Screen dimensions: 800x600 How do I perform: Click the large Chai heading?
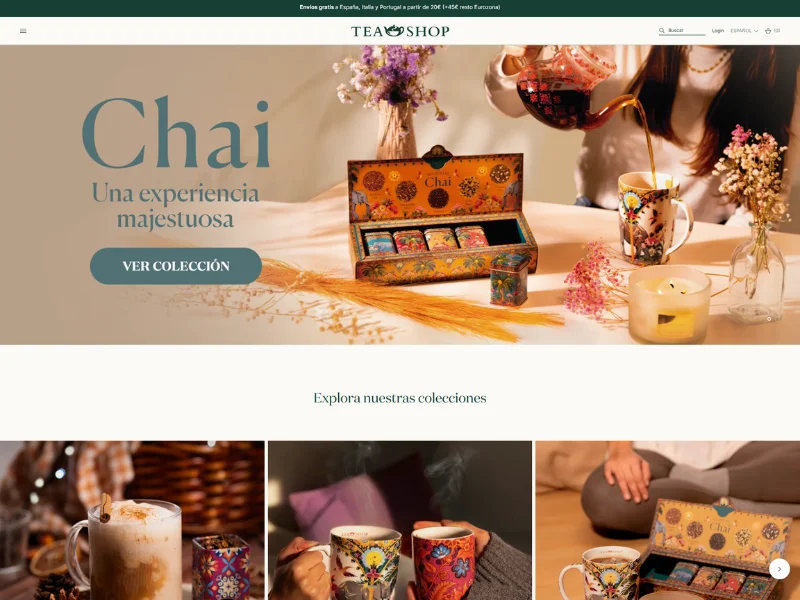tap(176, 133)
